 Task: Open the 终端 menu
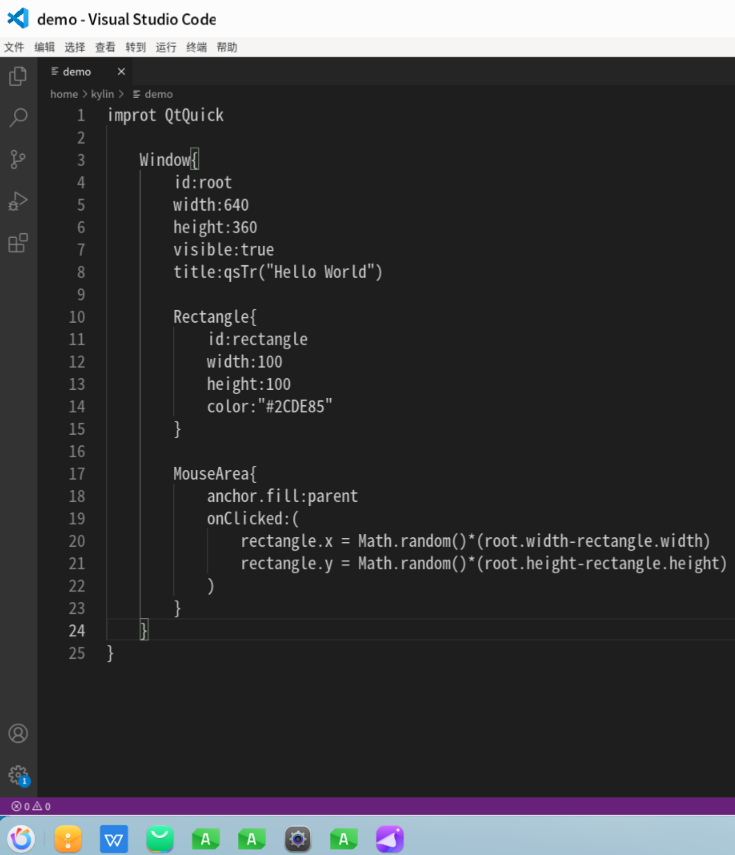pos(196,47)
